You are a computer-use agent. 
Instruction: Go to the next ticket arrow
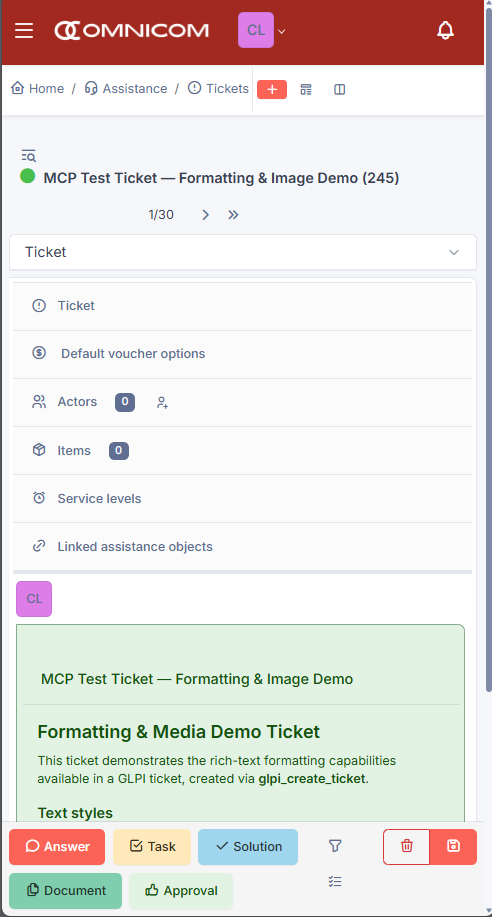(x=205, y=215)
